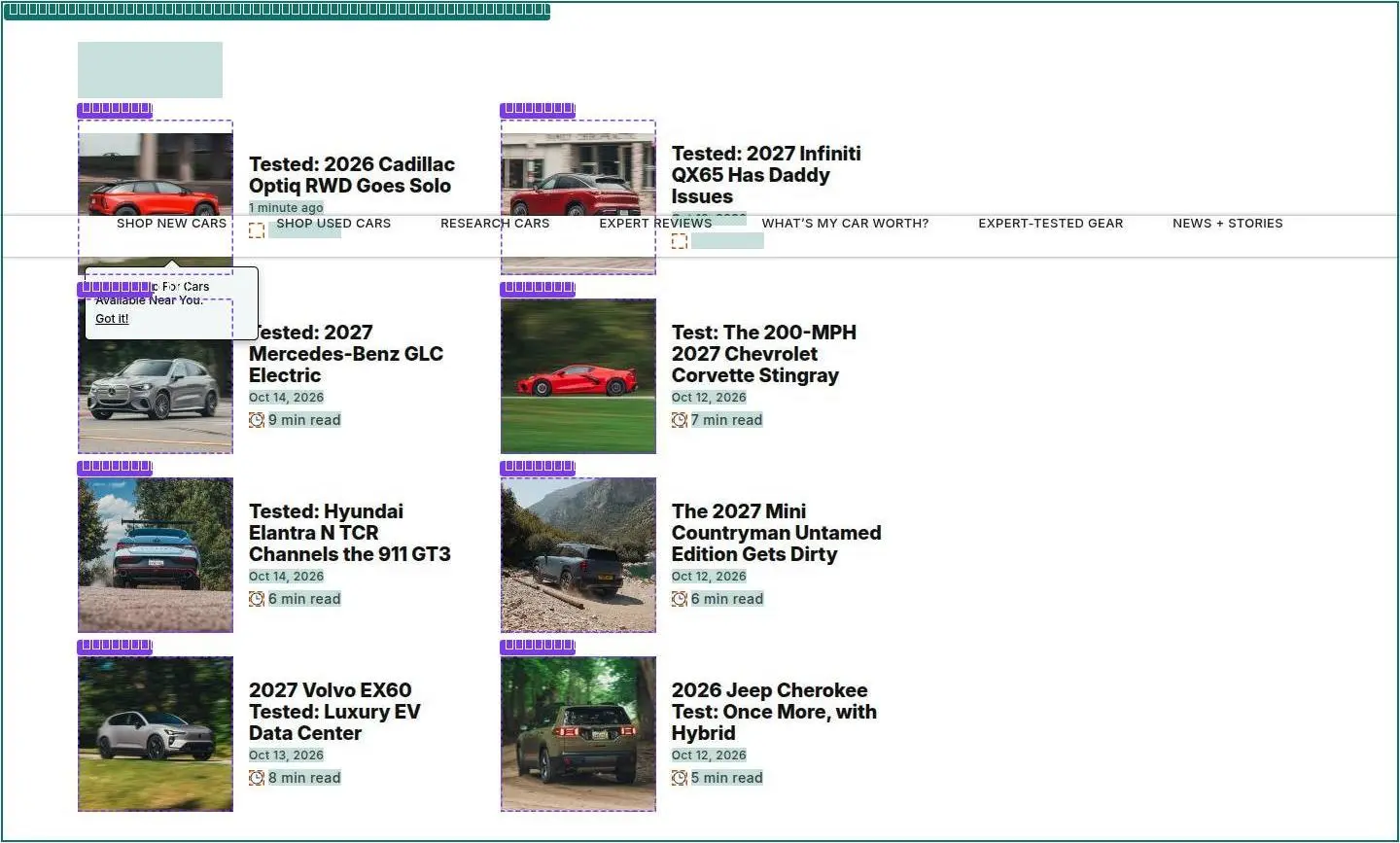
Task: Click the clock icon beside '9 min read'
Action: pyautogui.click(x=257, y=420)
